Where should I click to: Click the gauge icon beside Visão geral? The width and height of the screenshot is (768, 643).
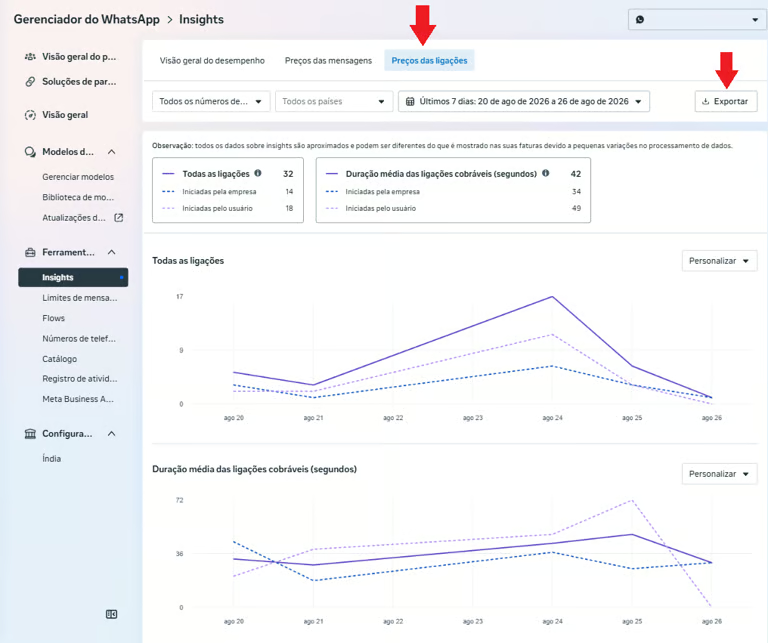point(30,115)
